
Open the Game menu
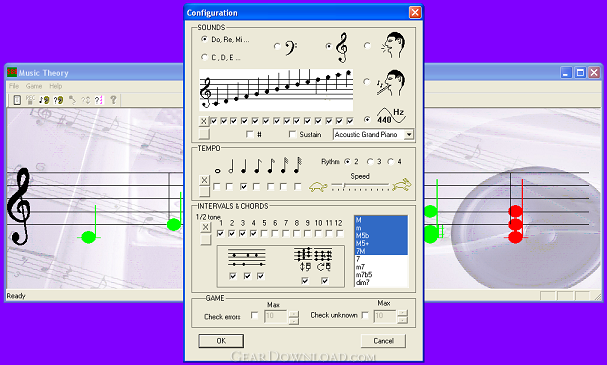pyautogui.click(x=34, y=86)
